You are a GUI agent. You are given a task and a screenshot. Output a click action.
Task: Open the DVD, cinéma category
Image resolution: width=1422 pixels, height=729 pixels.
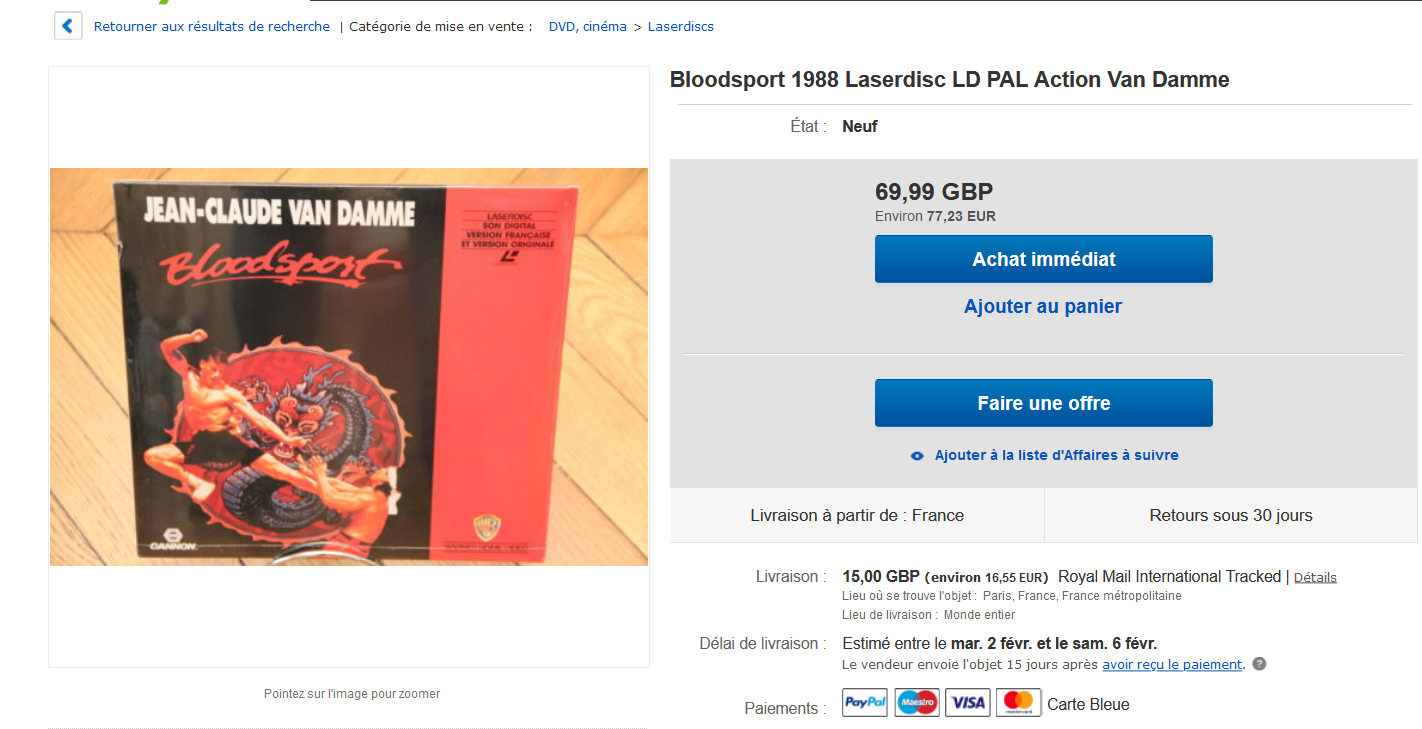pyautogui.click(x=588, y=27)
